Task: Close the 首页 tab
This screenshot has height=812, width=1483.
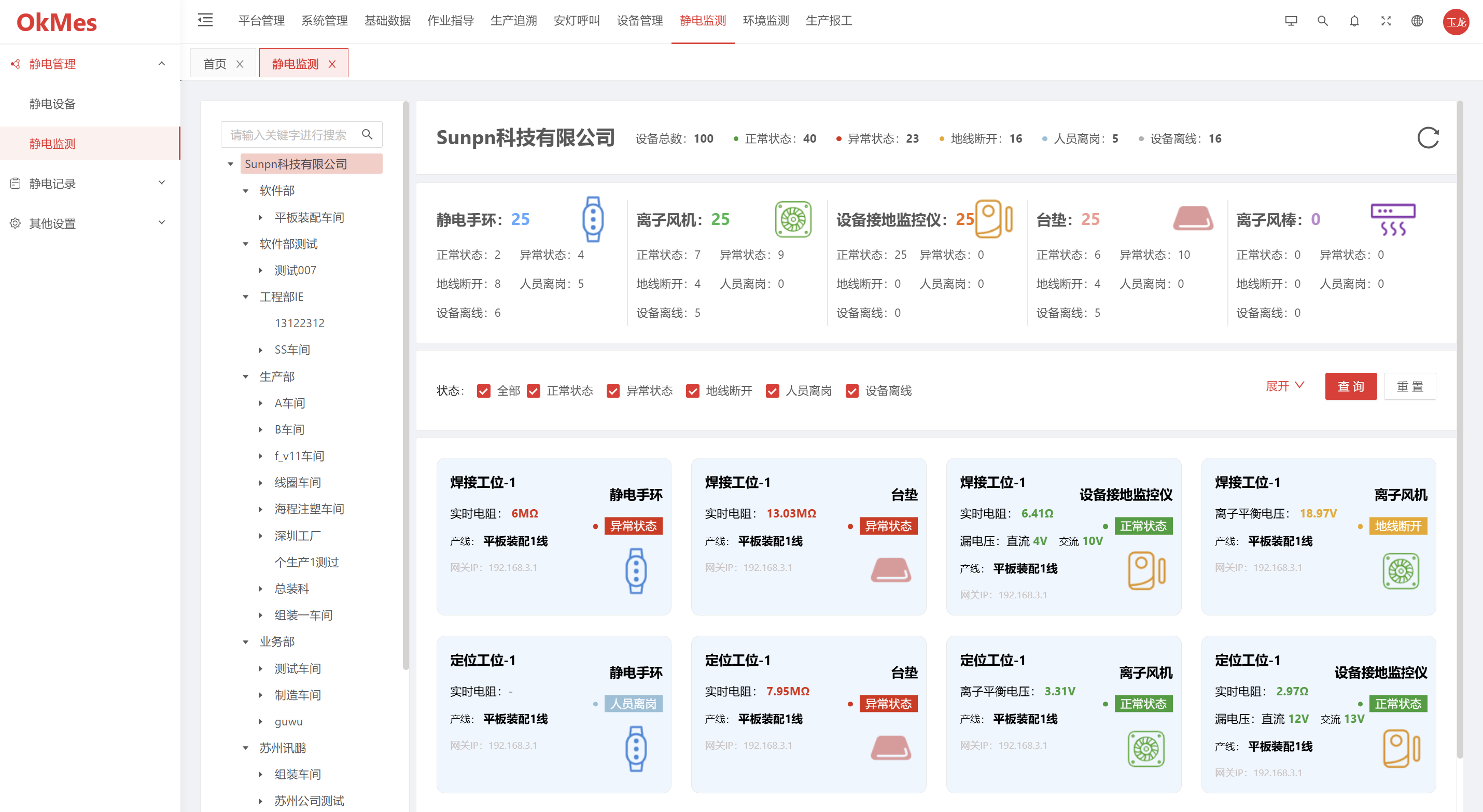Action: [x=240, y=64]
